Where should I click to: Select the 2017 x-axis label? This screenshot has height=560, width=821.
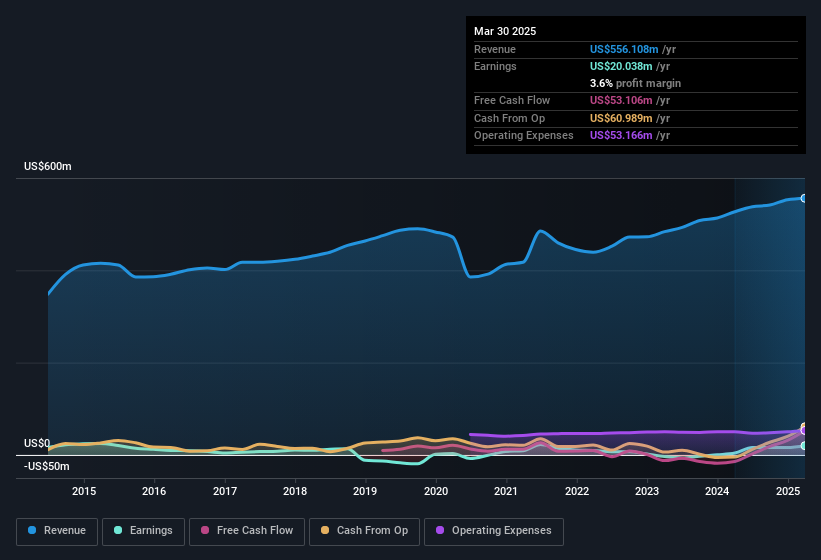225,491
